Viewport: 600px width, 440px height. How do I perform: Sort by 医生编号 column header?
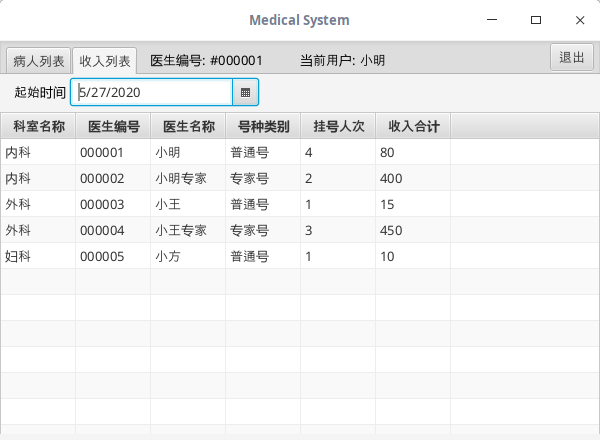point(113,126)
